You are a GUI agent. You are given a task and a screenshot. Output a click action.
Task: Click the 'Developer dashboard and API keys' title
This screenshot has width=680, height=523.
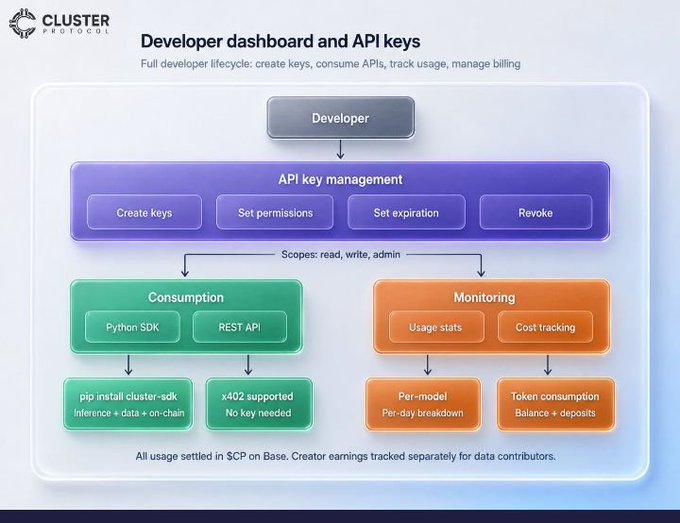point(281,41)
